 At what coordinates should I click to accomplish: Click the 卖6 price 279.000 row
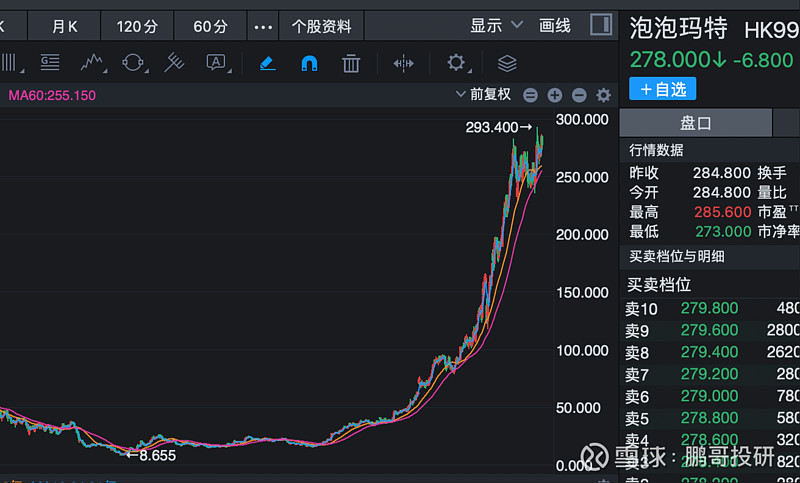coord(712,396)
